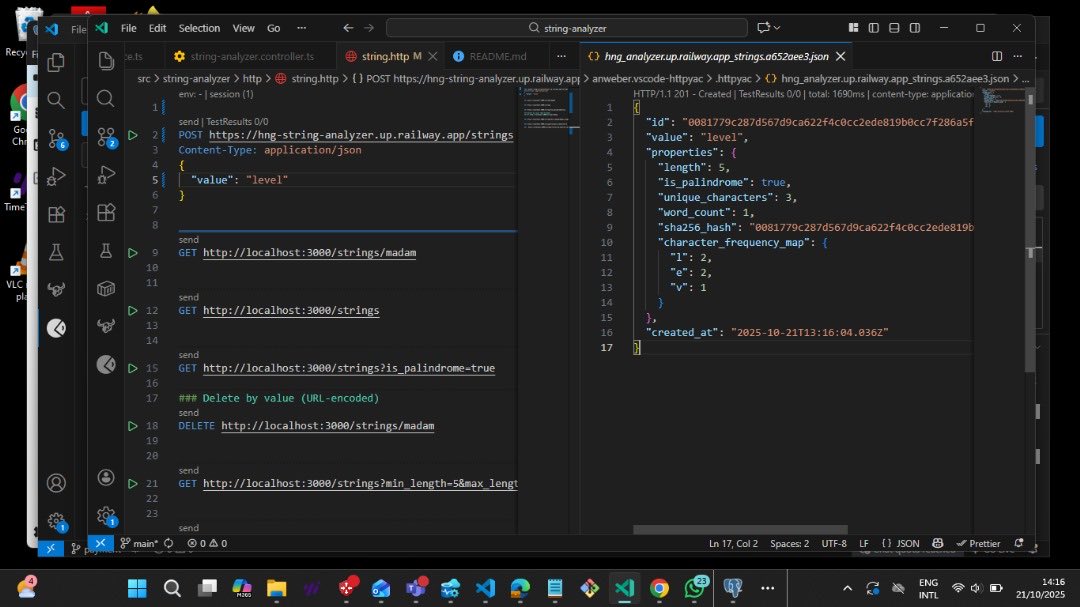Toggle the bottom panel layout button
Screen dimensions: 1080x607
pos(893,28)
